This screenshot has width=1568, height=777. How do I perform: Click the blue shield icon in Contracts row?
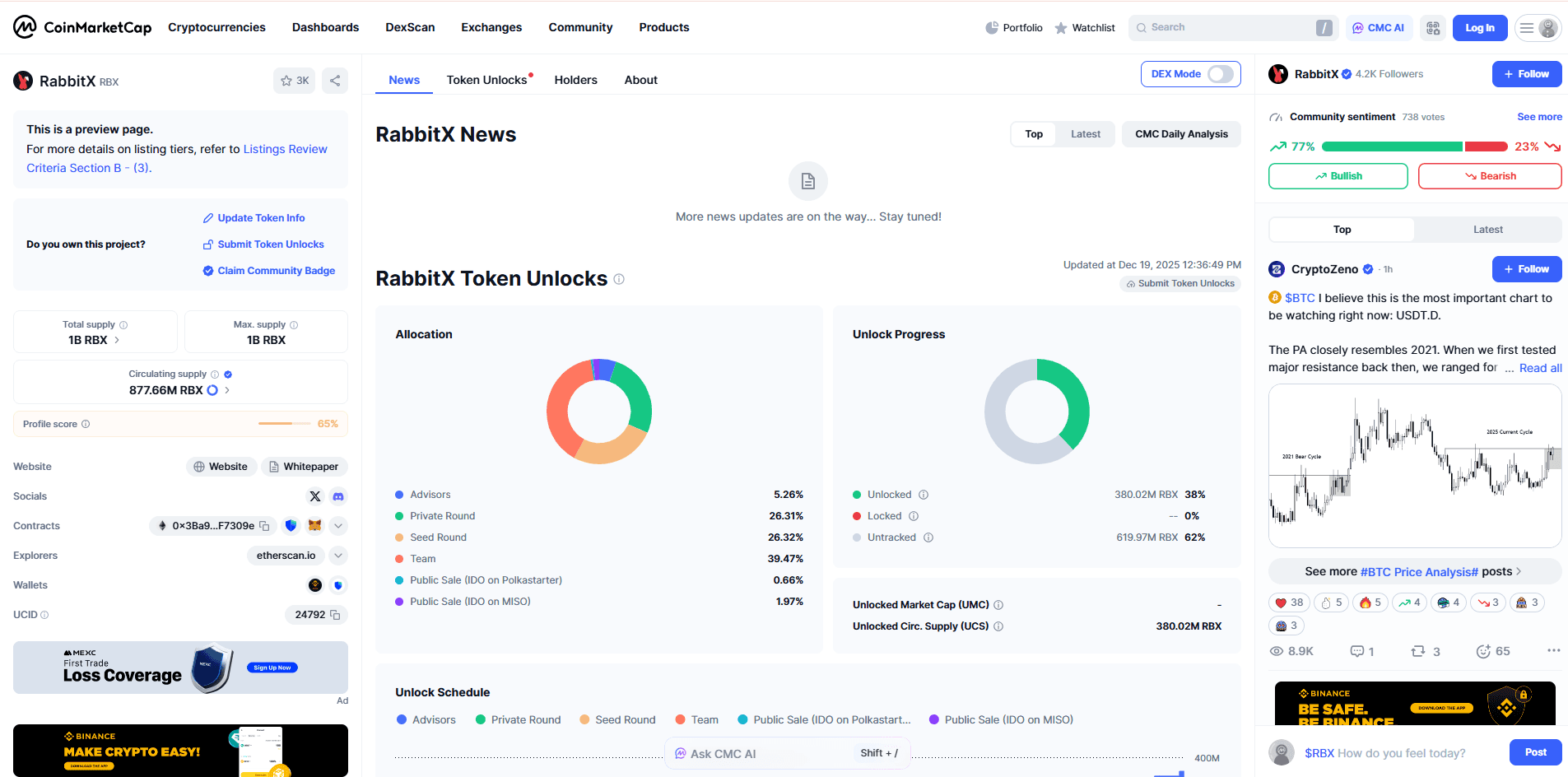291,525
